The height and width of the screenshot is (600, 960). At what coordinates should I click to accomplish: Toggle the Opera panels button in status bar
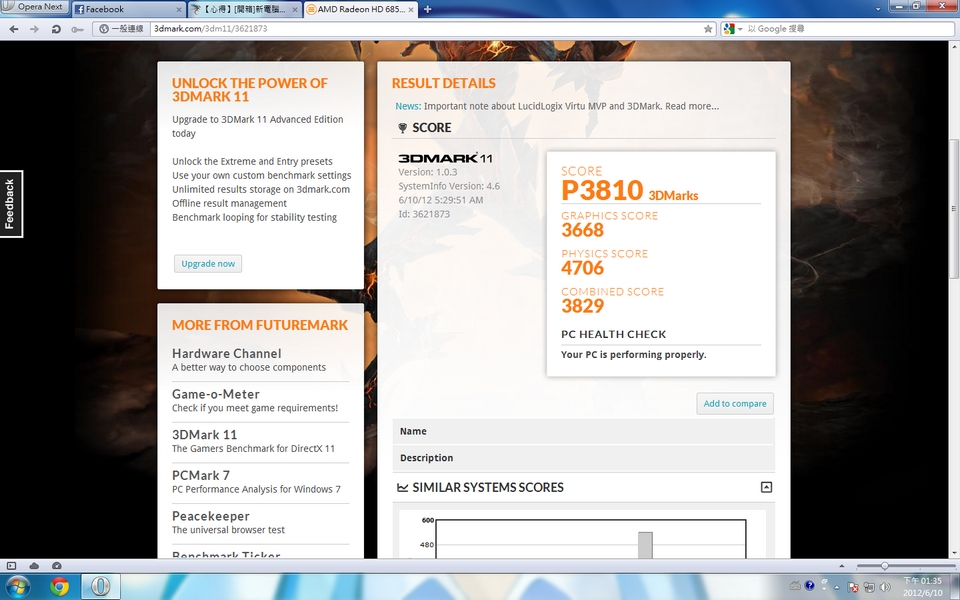tap(11, 566)
